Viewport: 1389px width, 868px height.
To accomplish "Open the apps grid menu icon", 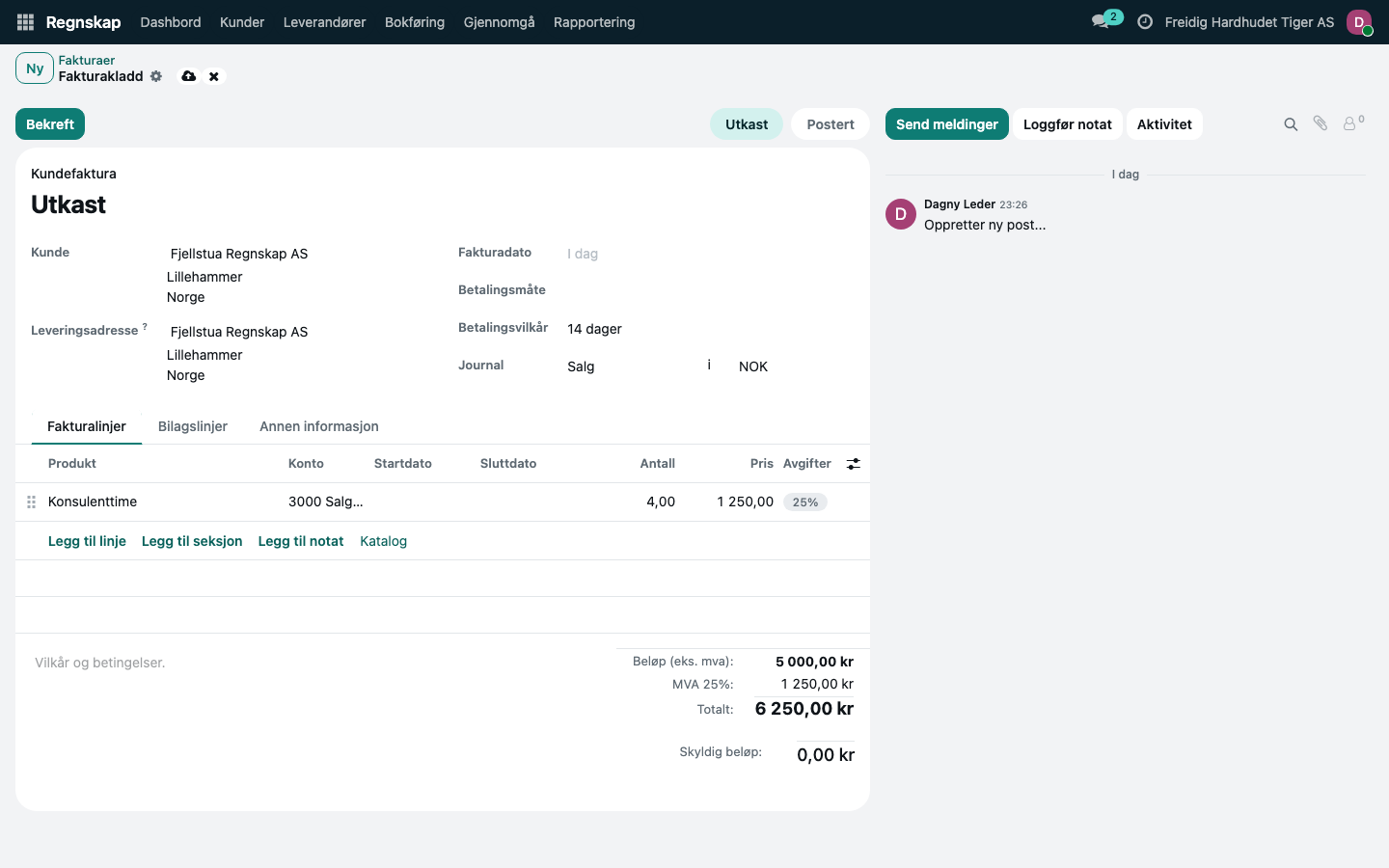I will click(x=26, y=22).
